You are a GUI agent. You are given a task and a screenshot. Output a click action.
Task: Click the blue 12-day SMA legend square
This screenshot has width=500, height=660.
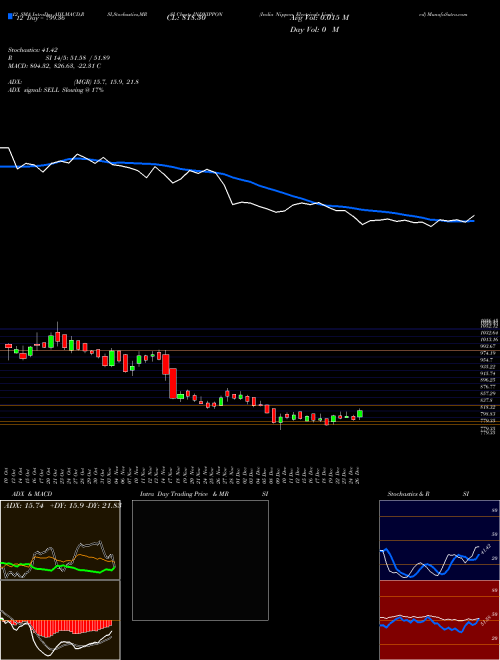click(x=10, y=16)
